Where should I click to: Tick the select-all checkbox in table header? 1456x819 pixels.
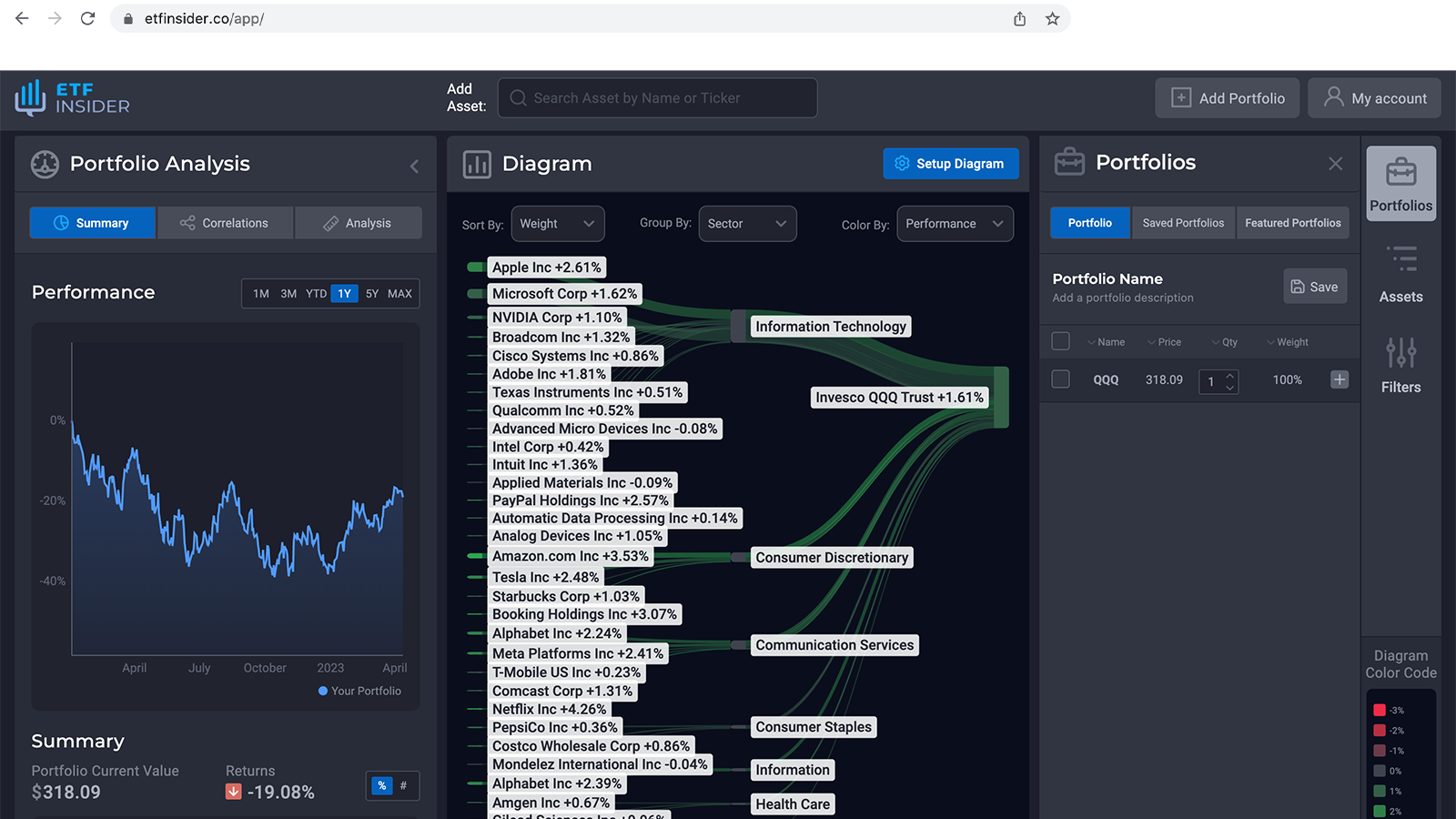(x=1060, y=341)
